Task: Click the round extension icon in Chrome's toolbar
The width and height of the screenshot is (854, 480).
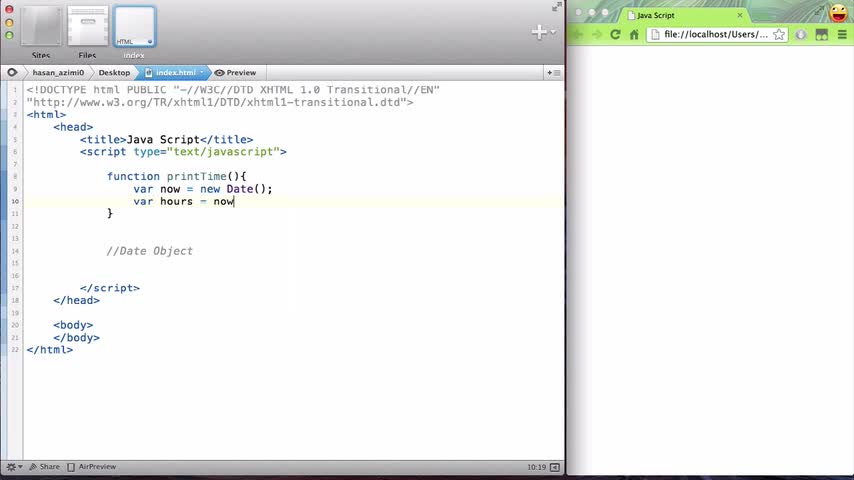Action: pyautogui.click(x=801, y=34)
